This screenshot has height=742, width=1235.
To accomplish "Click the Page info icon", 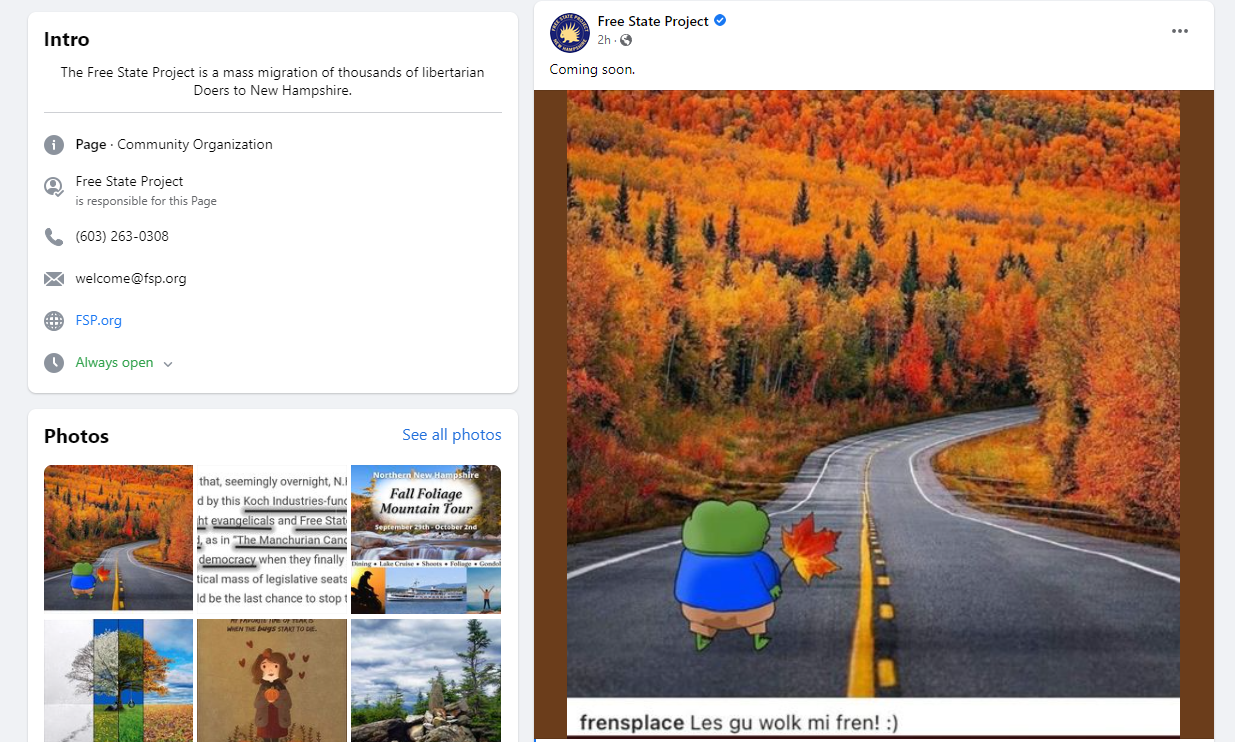I will 54,145.
